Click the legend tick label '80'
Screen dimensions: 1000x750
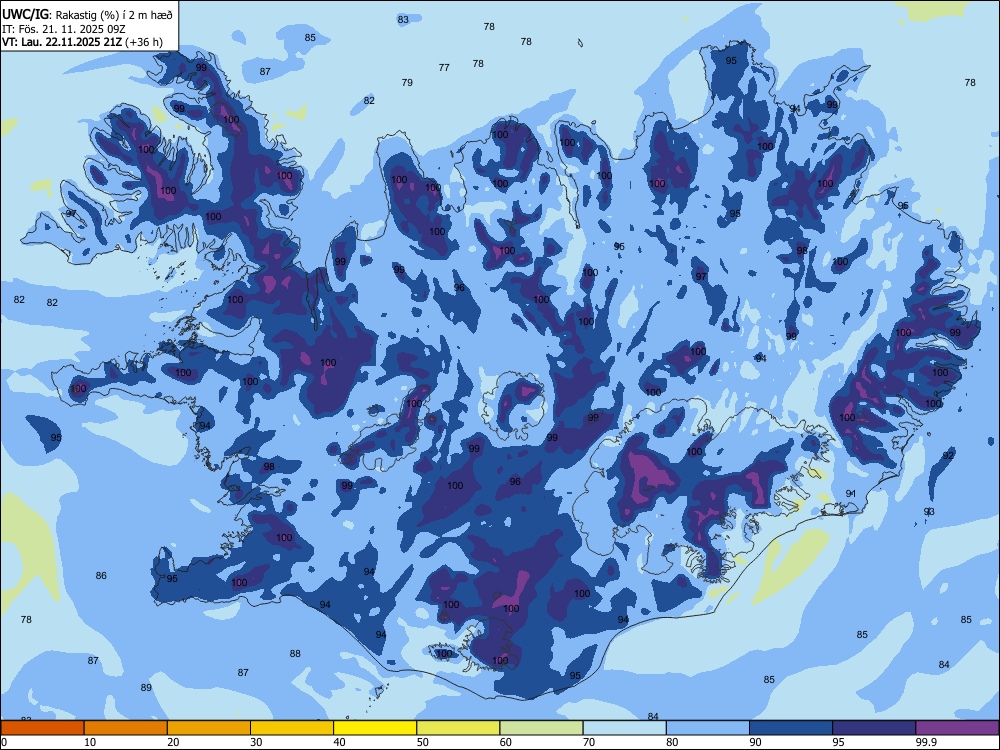[x=672, y=742]
